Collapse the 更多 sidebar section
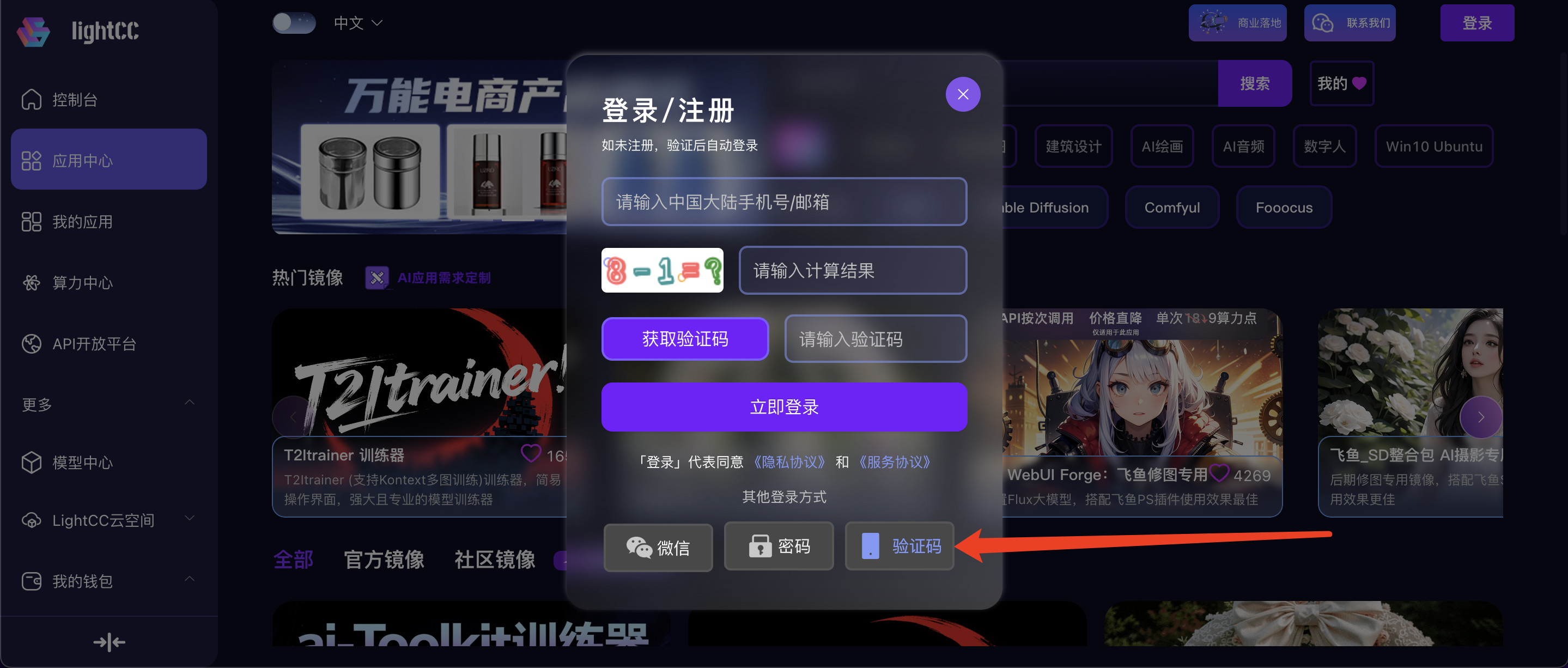Image resolution: width=1568 pixels, height=668 pixels. click(x=190, y=403)
